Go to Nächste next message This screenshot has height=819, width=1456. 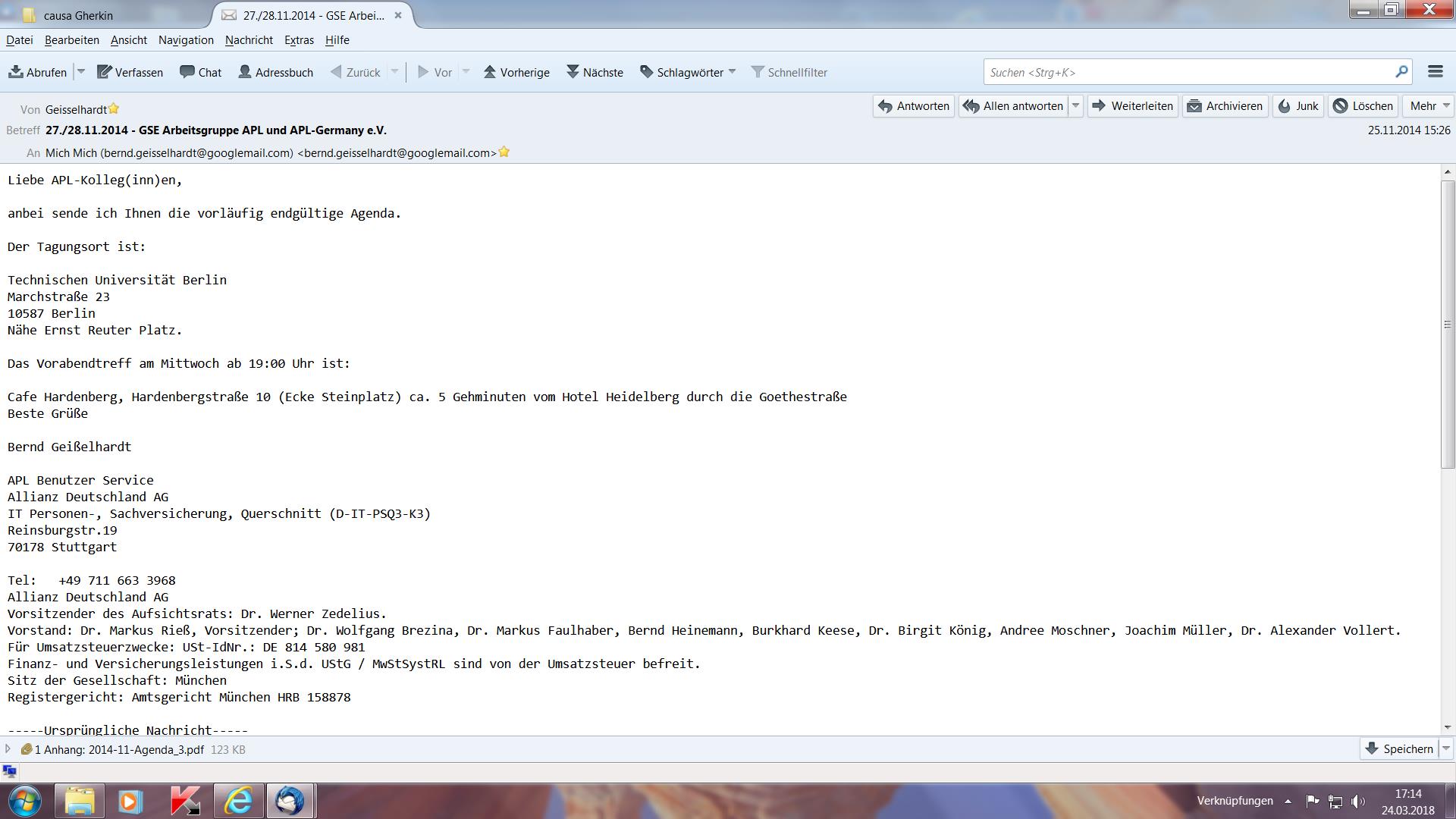point(595,72)
